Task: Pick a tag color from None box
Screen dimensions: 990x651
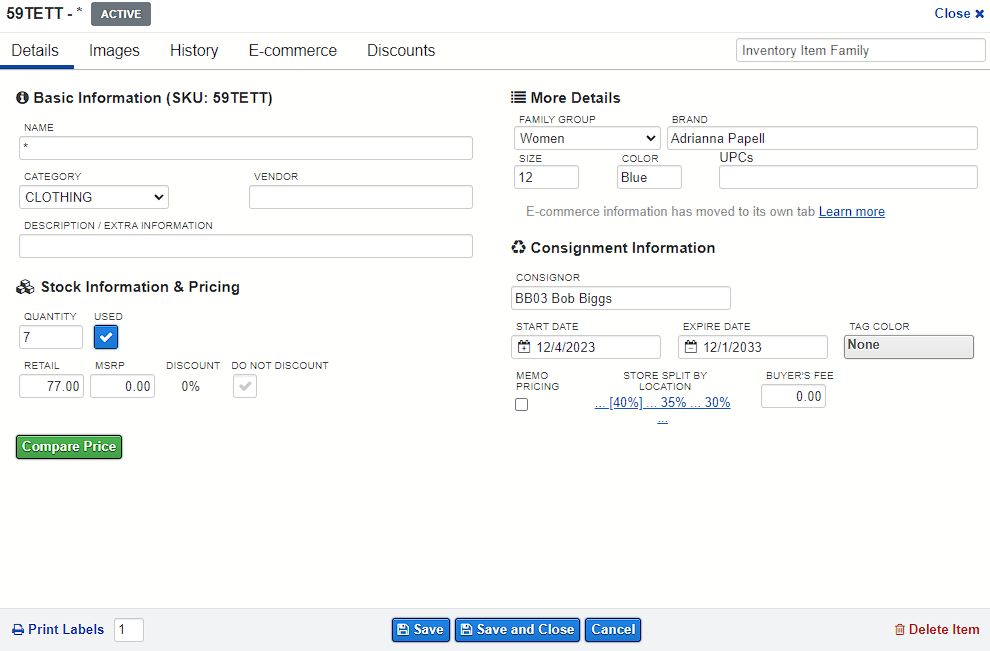Action: click(x=909, y=347)
